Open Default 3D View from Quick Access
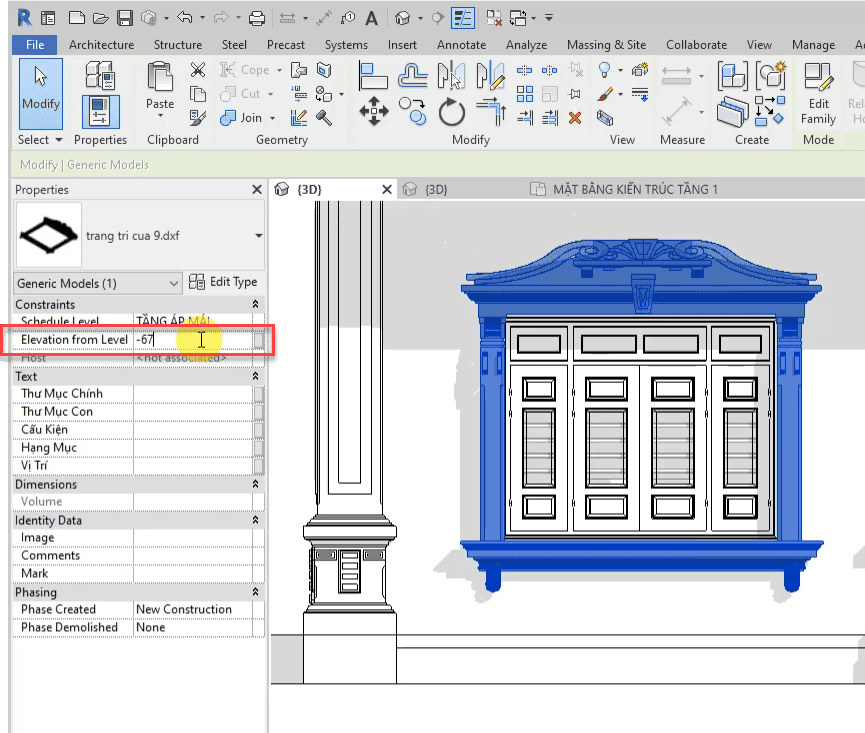The width and height of the screenshot is (865, 733). point(403,18)
